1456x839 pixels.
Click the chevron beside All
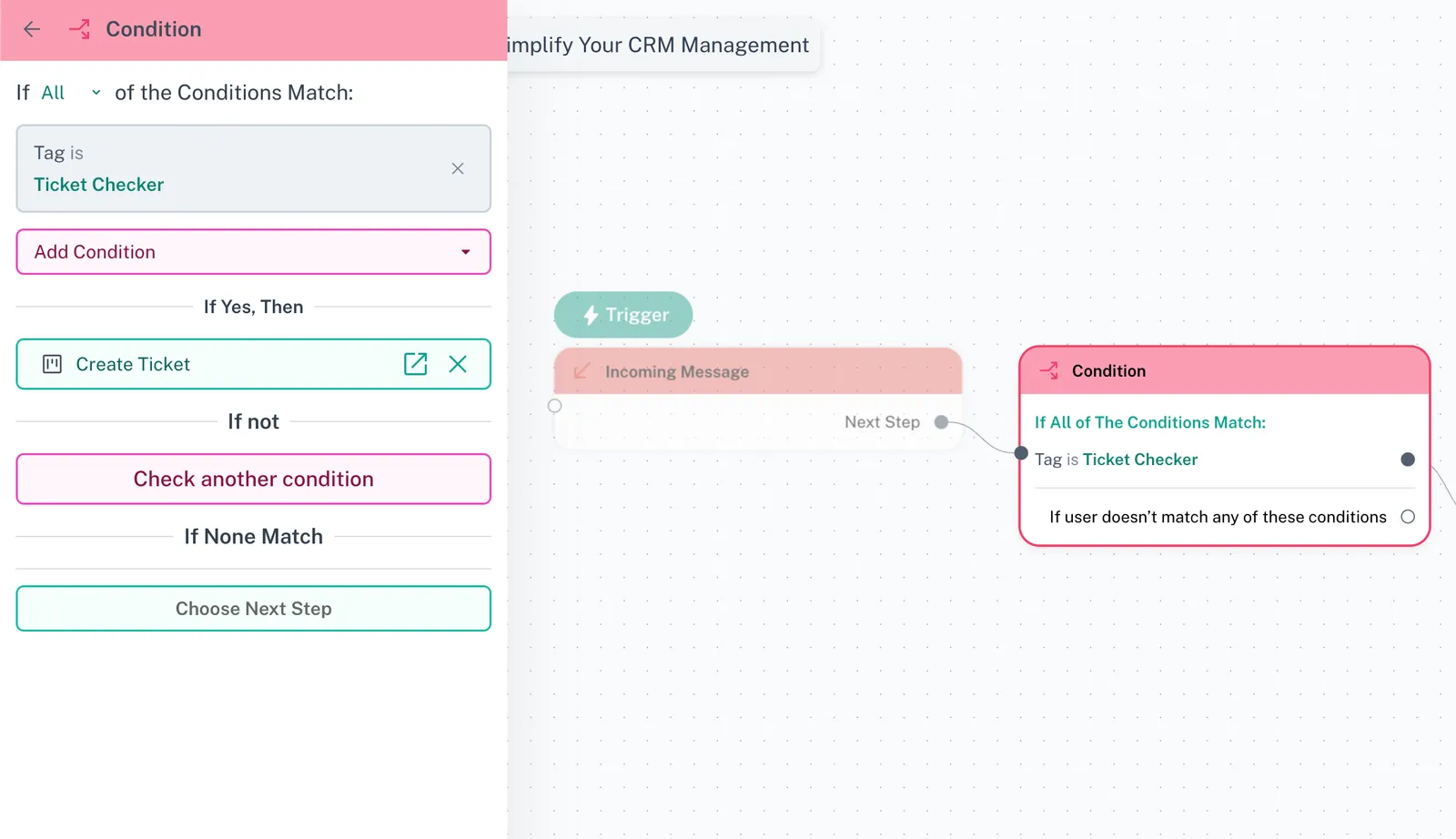[96, 93]
